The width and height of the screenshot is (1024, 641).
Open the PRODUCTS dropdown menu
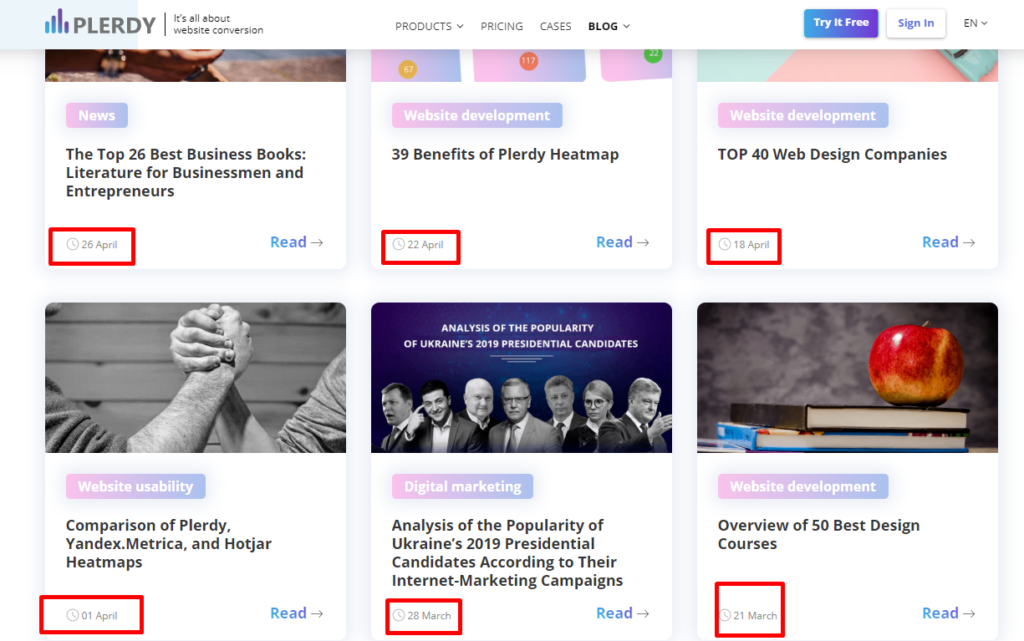[x=428, y=26]
